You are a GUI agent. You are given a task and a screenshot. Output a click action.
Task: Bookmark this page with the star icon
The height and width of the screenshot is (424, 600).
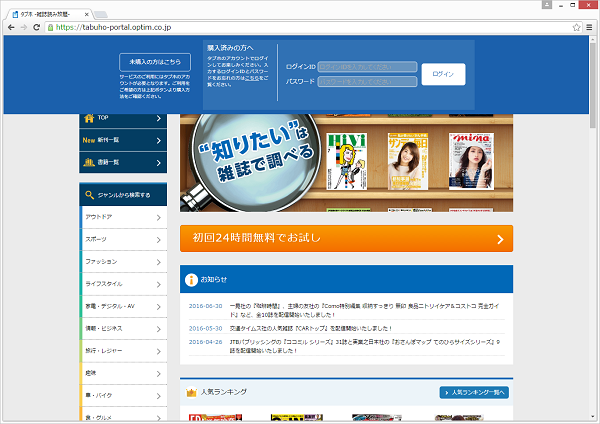pos(576,27)
